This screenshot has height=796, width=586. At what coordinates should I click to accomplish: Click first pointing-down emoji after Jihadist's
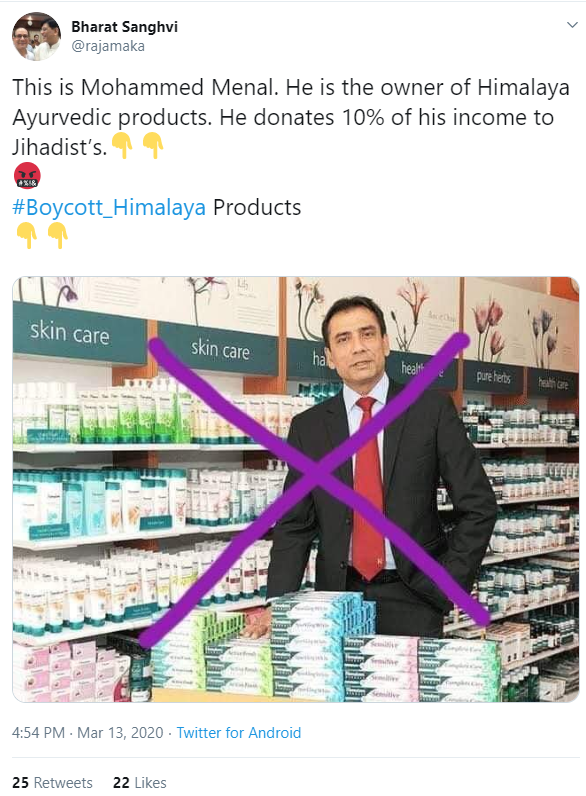coord(122,146)
